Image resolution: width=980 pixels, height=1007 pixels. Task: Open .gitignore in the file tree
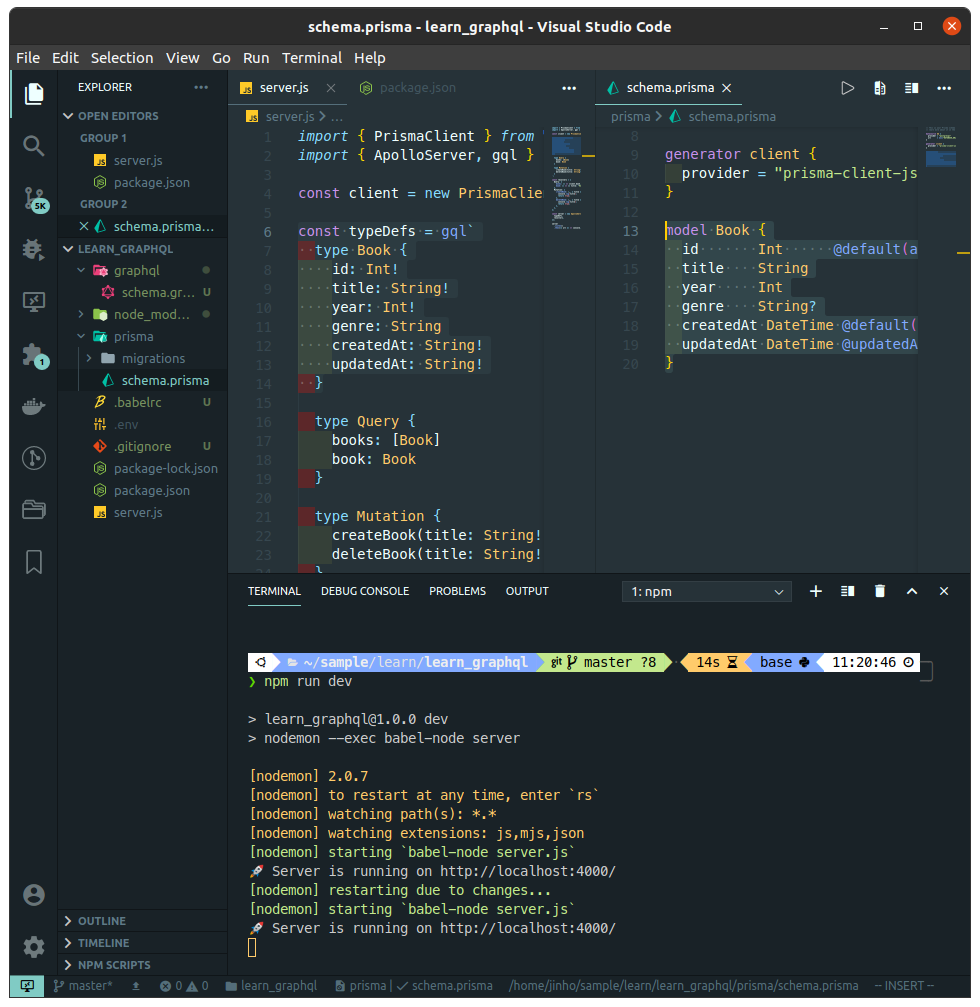click(143, 446)
